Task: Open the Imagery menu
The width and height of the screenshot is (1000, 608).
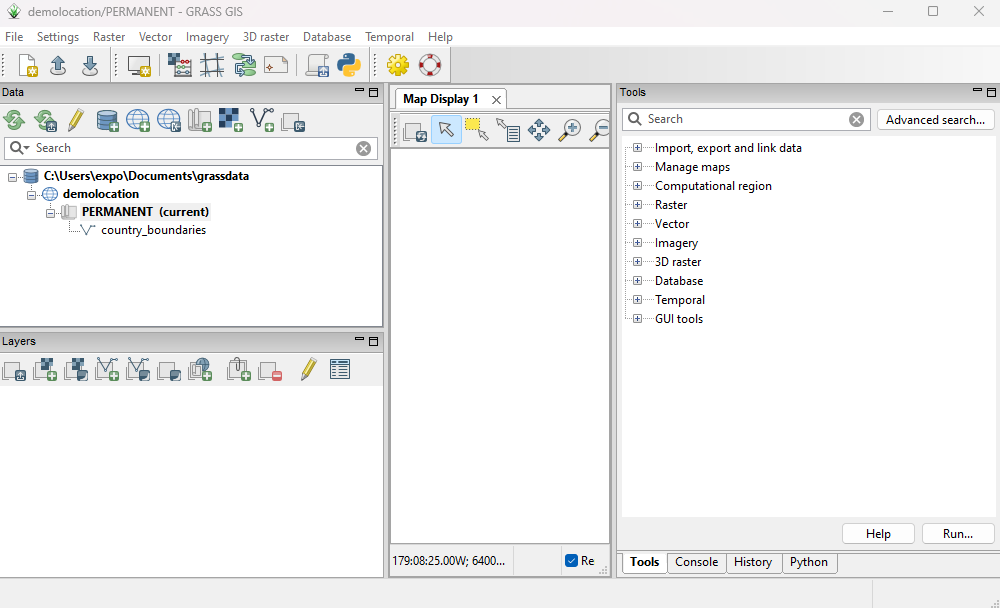Action: (x=207, y=37)
